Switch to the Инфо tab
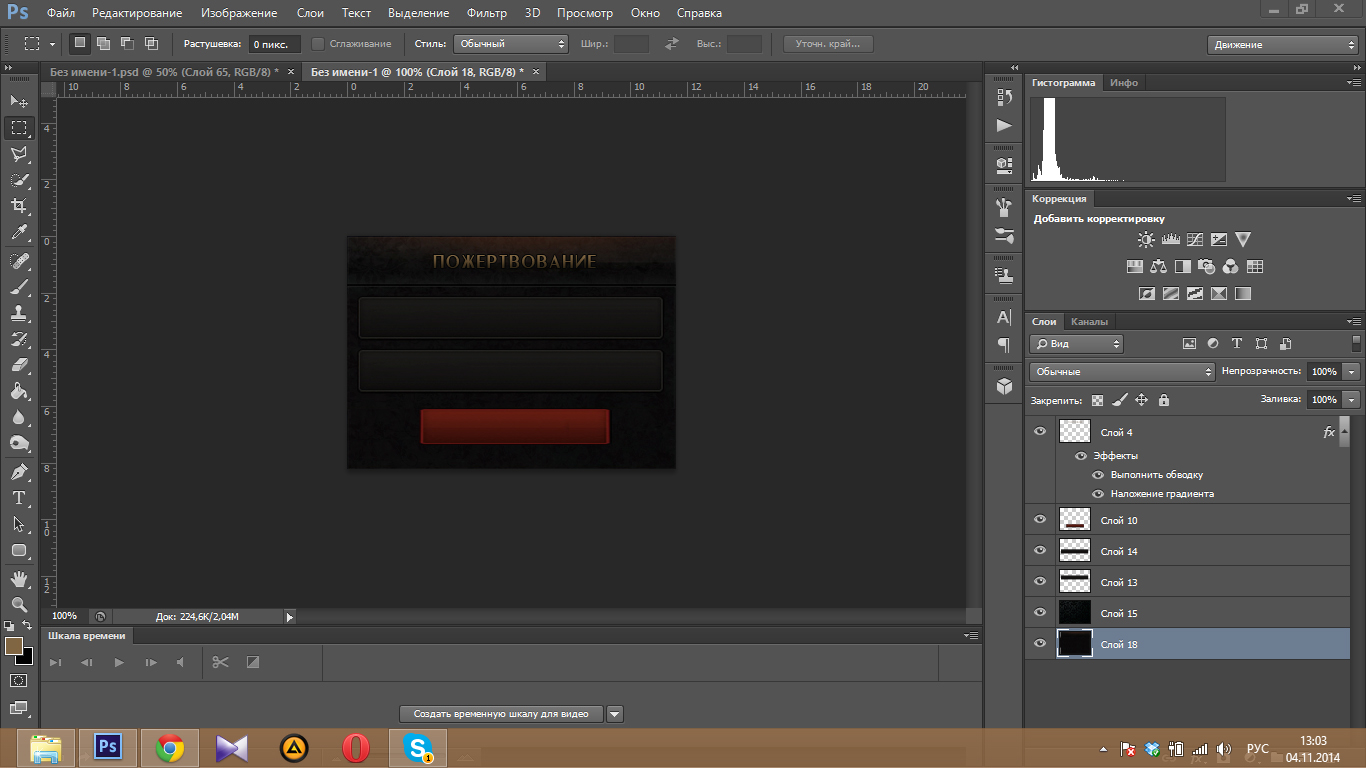Image resolution: width=1366 pixels, height=768 pixels. [x=1124, y=83]
